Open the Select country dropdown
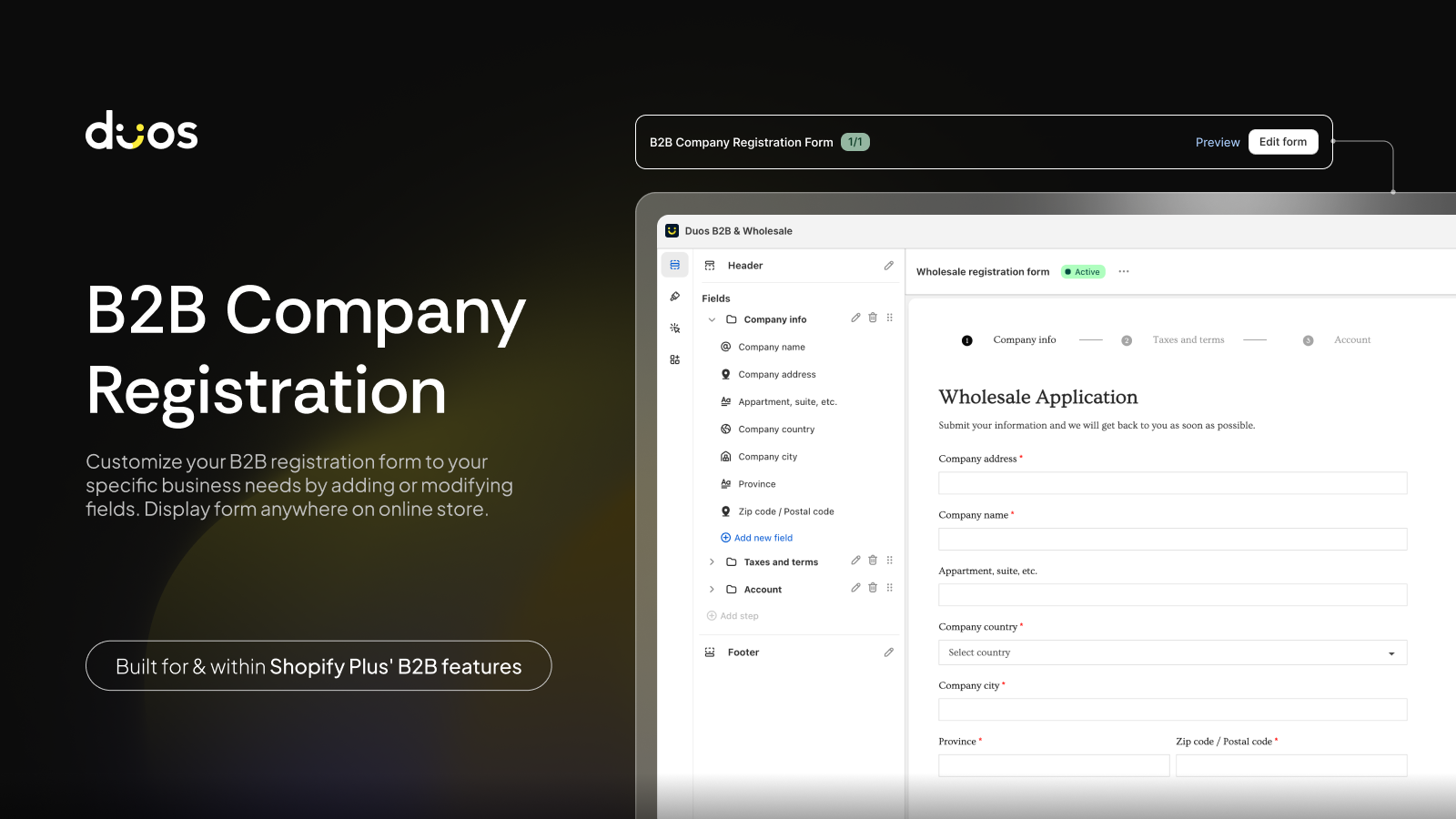This screenshot has width=1456, height=819. click(x=1172, y=652)
